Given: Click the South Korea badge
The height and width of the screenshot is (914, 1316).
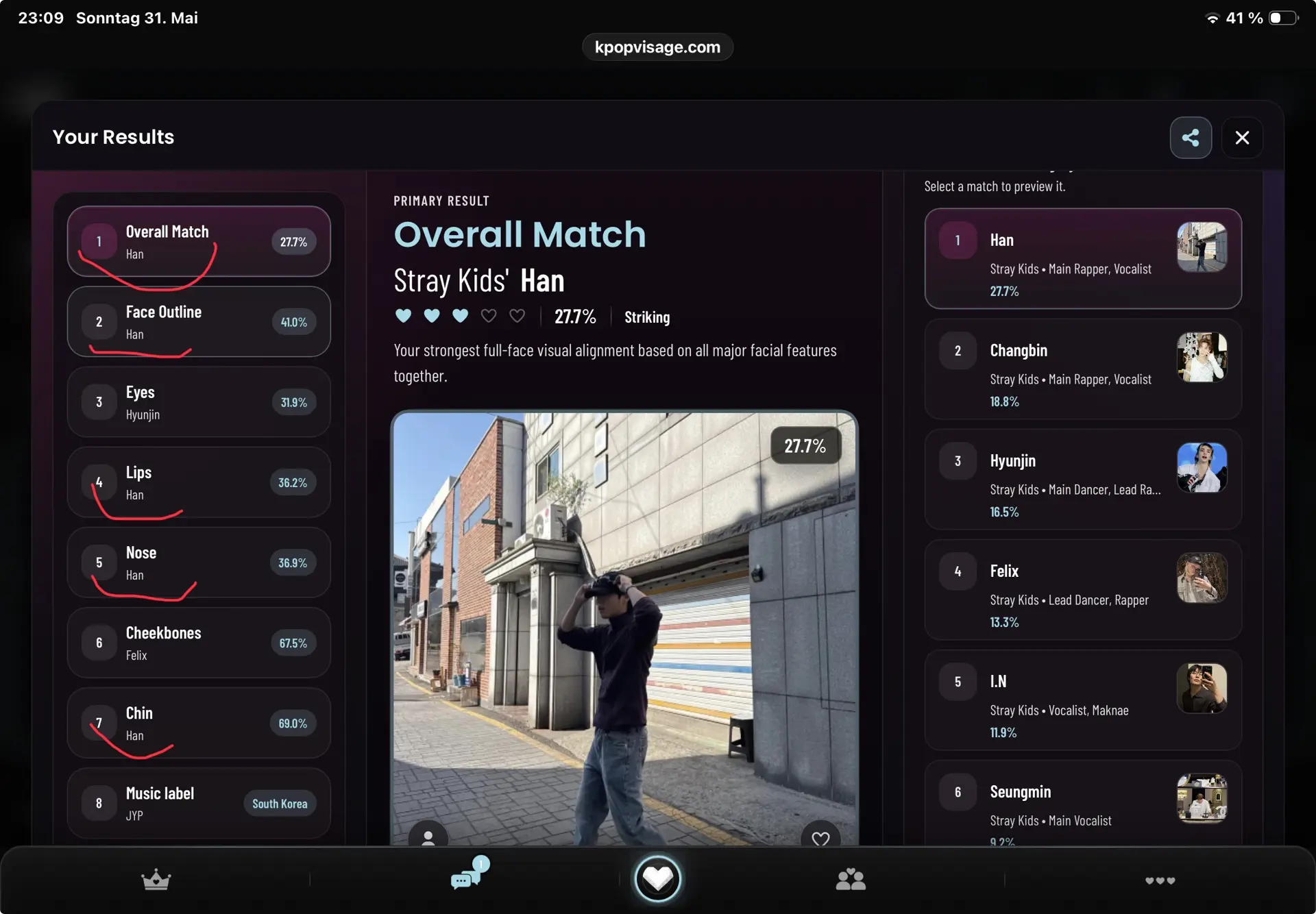Looking at the screenshot, I should (x=280, y=804).
